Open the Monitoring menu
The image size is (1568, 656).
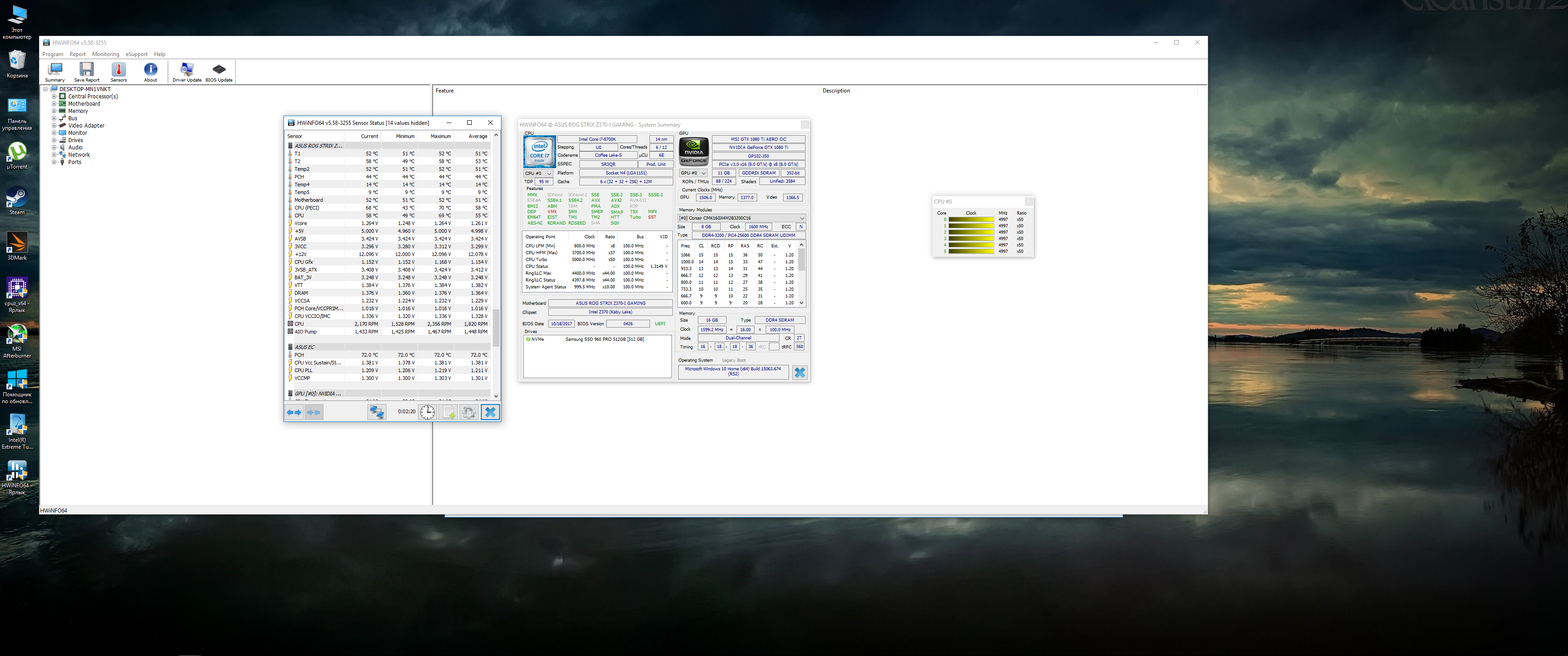(x=105, y=54)
